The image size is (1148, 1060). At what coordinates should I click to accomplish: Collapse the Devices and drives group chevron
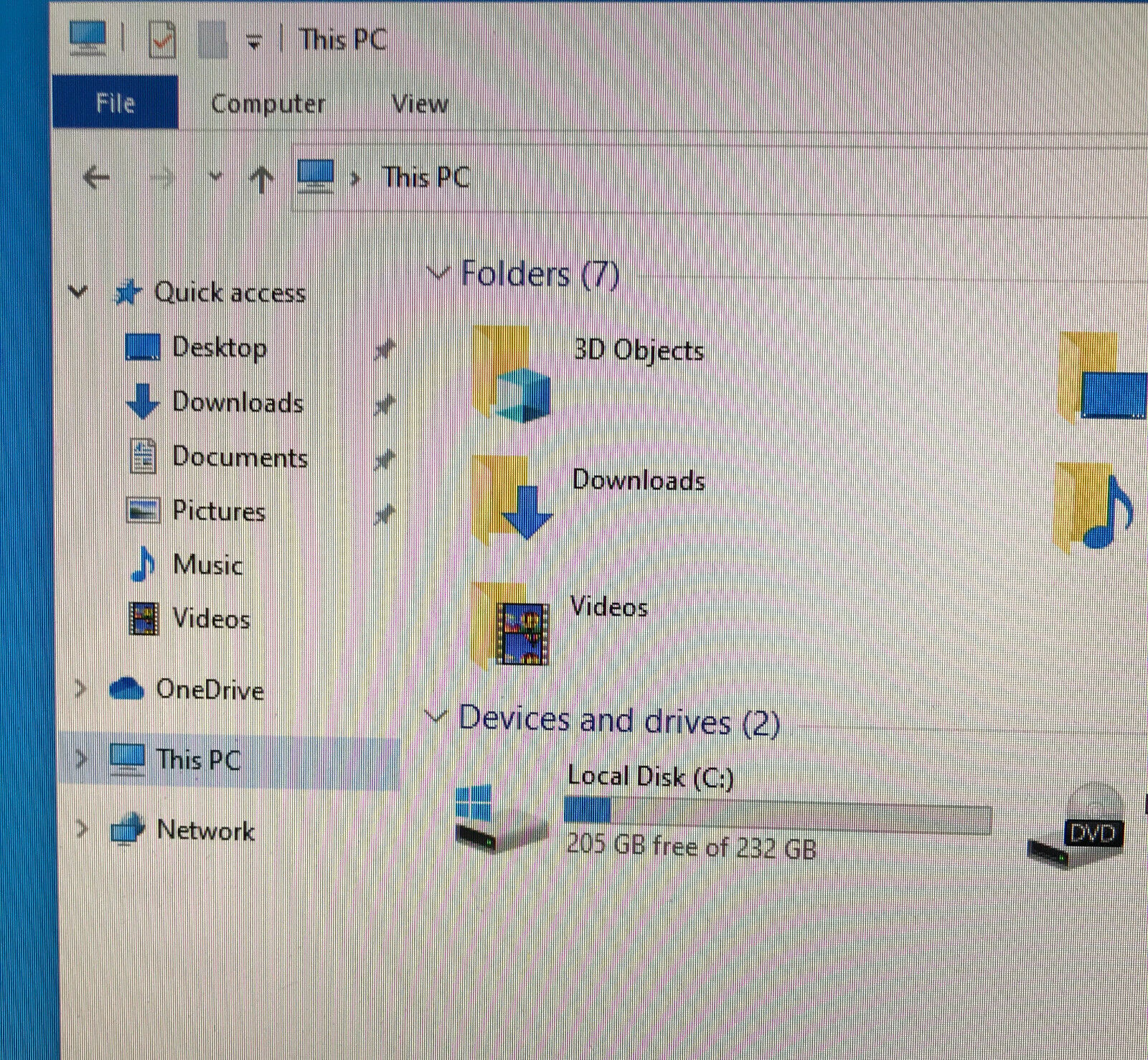tap(435, 717)
